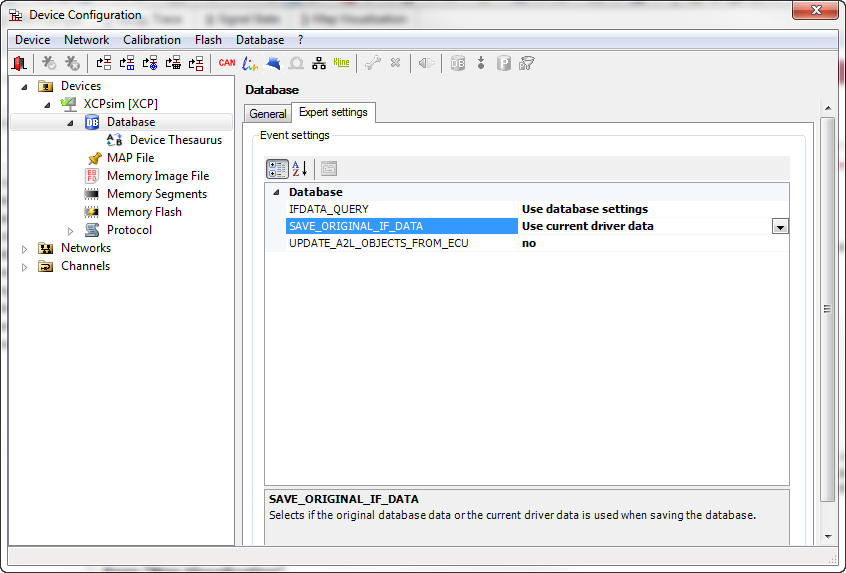Open SAVE_ORIGINAL_IF_DATA value dropdown
The image size is (846, 573).
point(780,227)
